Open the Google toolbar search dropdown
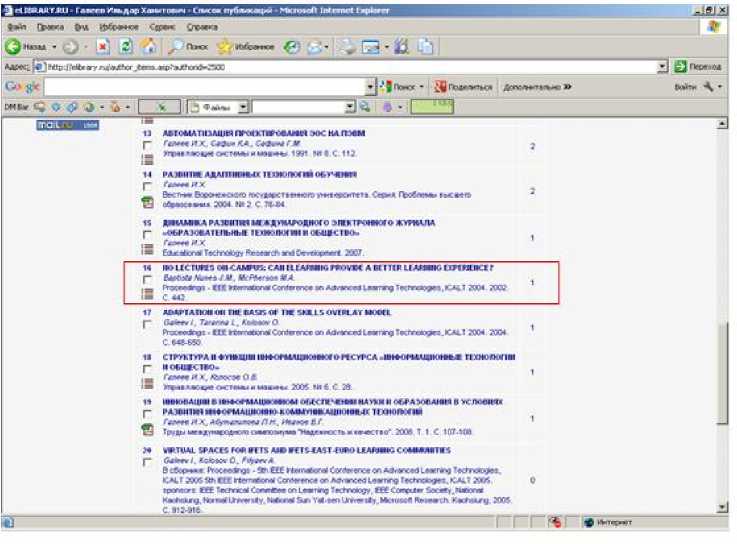The width and height of the screenshot is (737, 544). coord(371,87)
